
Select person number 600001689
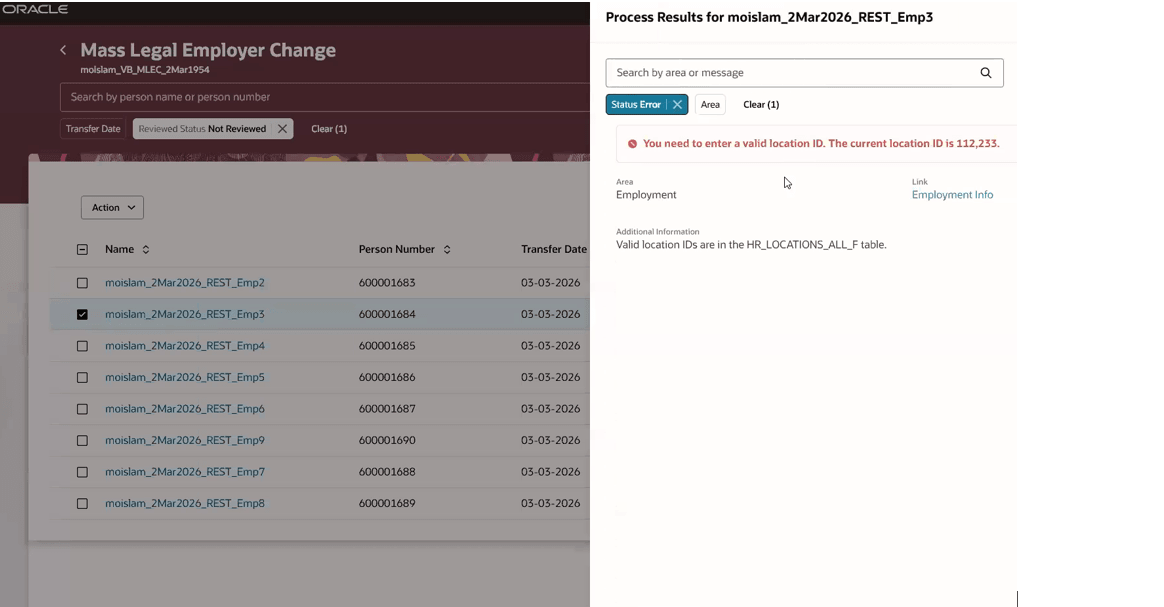pyautogui.click(x=387, y=504)
